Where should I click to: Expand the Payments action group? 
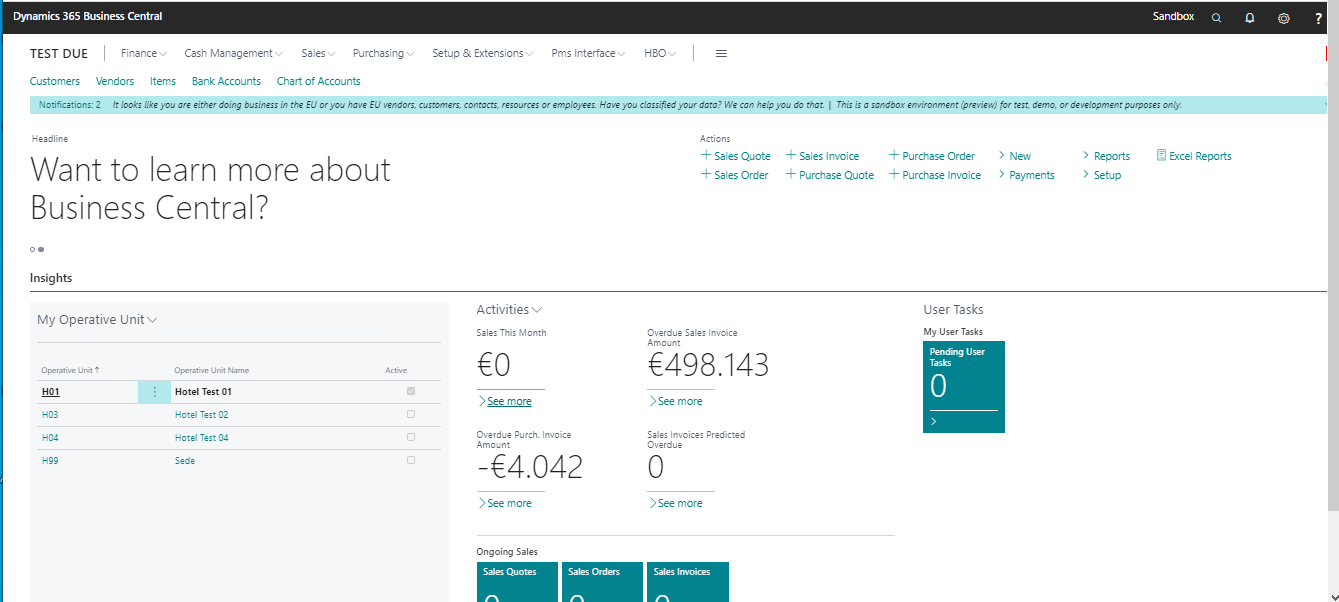tap(1027, 175)
